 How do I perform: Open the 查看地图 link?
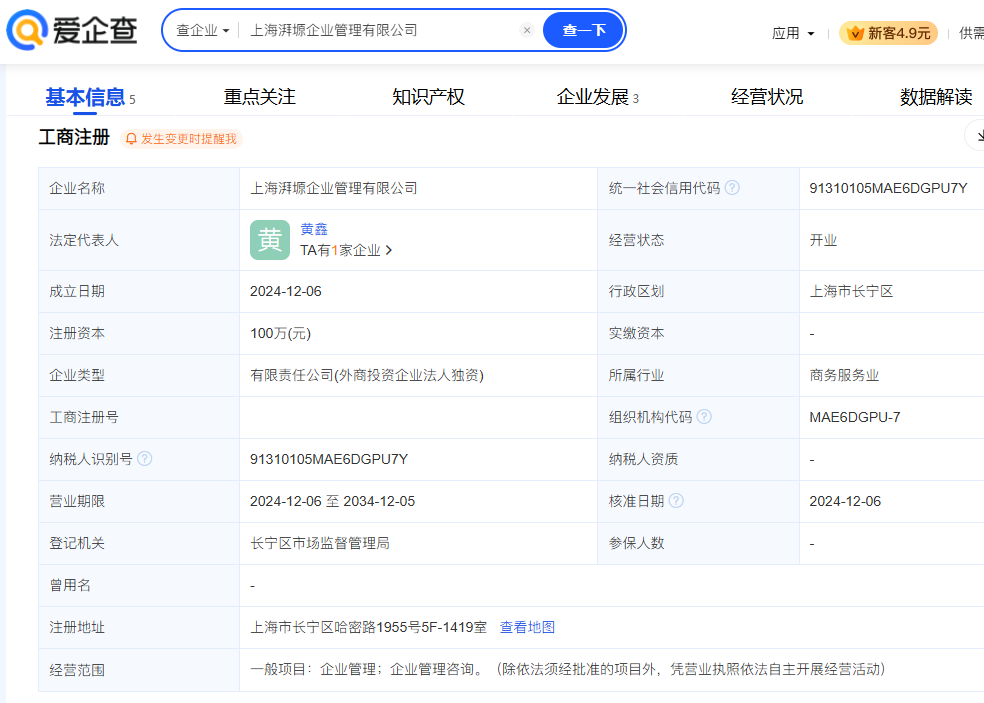tap(527, 627)
